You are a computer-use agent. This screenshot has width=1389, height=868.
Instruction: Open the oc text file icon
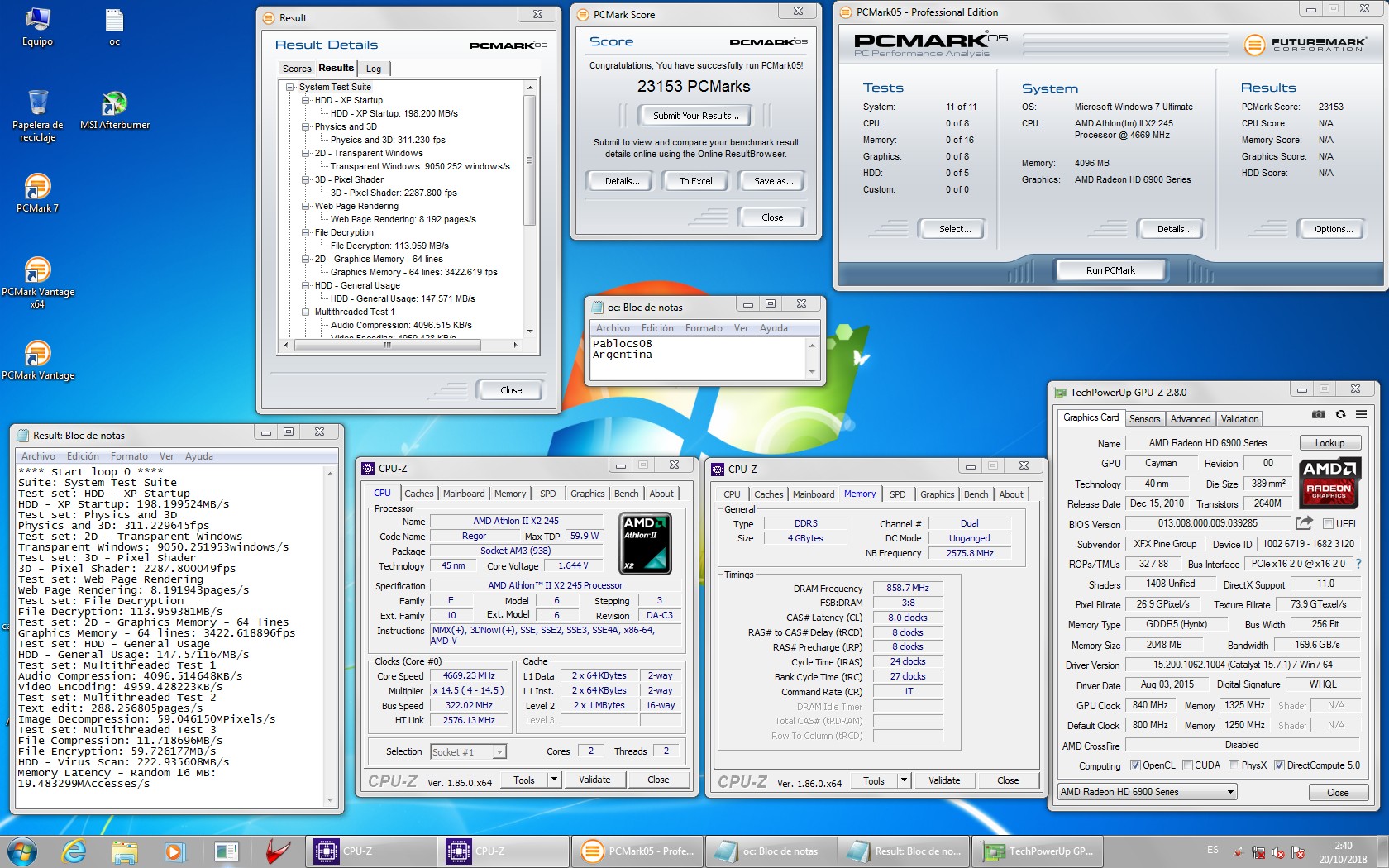click(x=114, y=26)
